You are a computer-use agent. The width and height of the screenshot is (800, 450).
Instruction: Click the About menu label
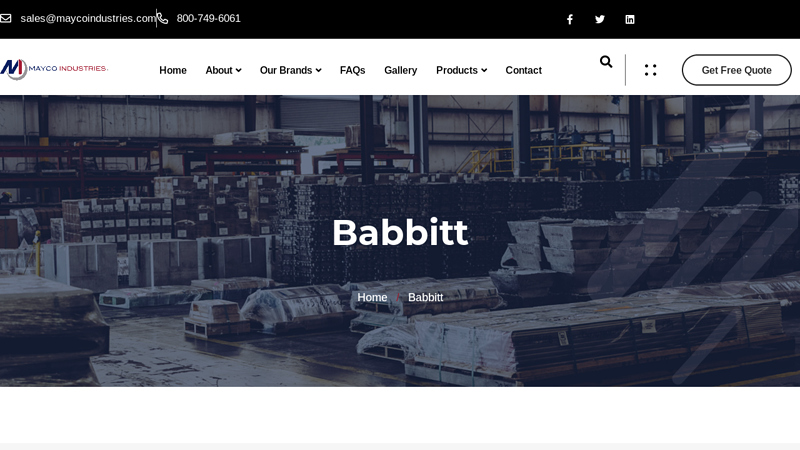coord(219,70)
